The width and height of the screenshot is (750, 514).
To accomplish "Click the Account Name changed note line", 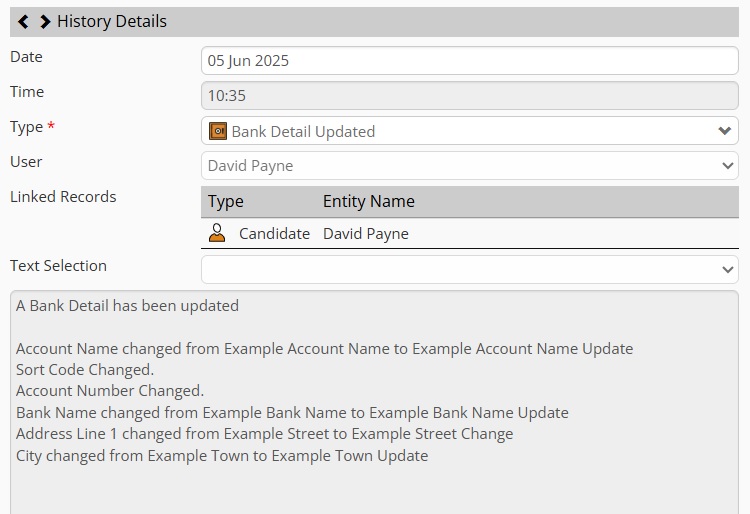I will (324, 349).
